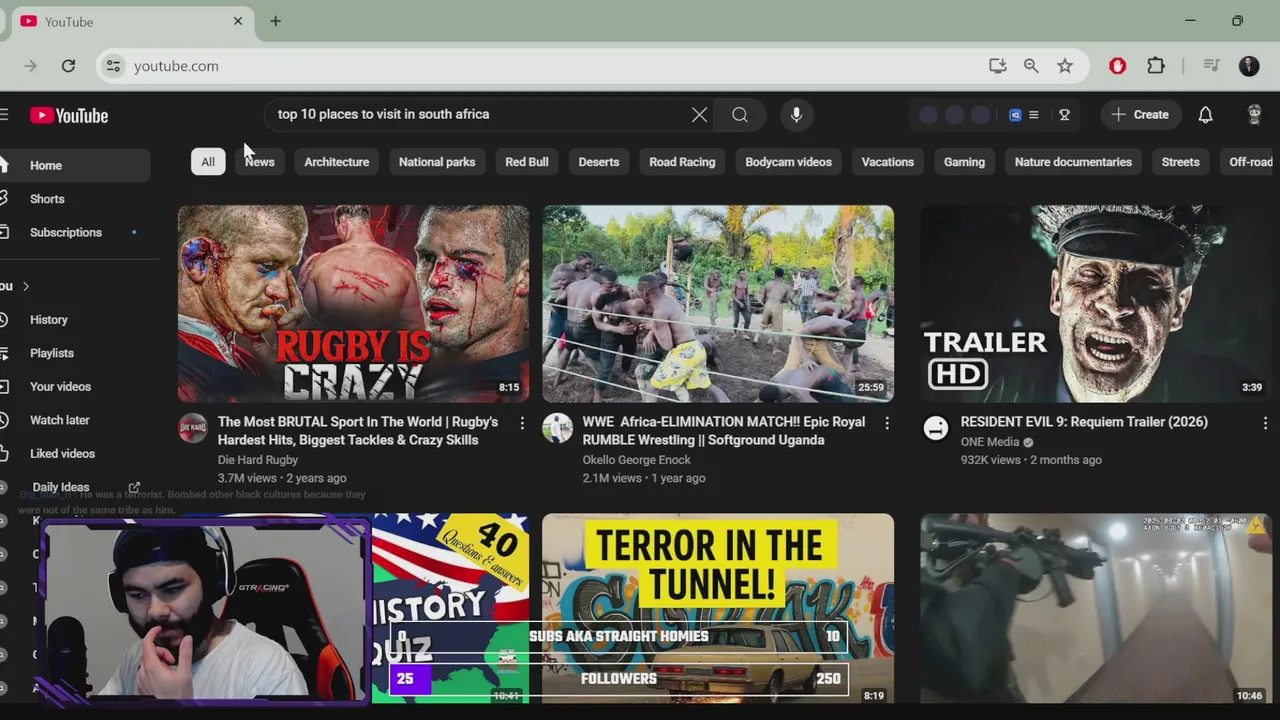Select the Nature documentaries chip

[1073, 162]
